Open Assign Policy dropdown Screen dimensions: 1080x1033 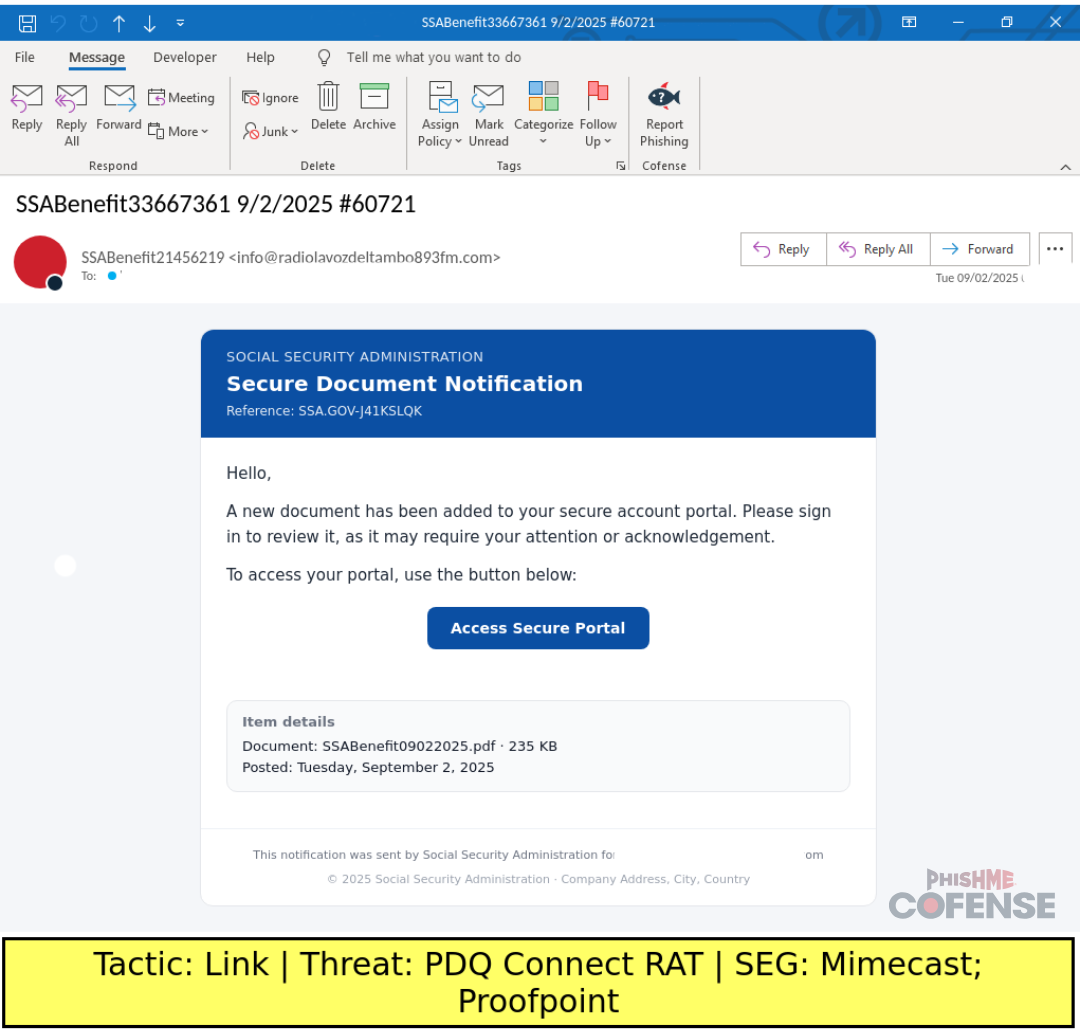pyautogui.click(x=440, y=115)
